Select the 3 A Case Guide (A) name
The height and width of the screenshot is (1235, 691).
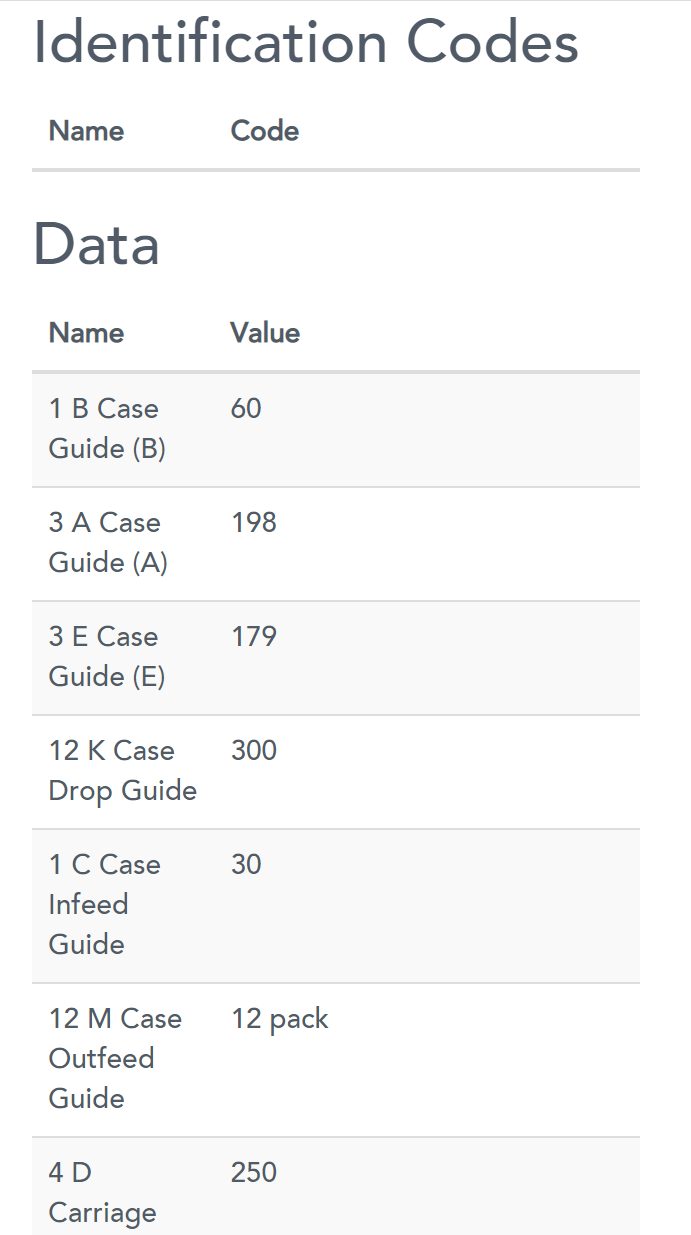point(108,543)
